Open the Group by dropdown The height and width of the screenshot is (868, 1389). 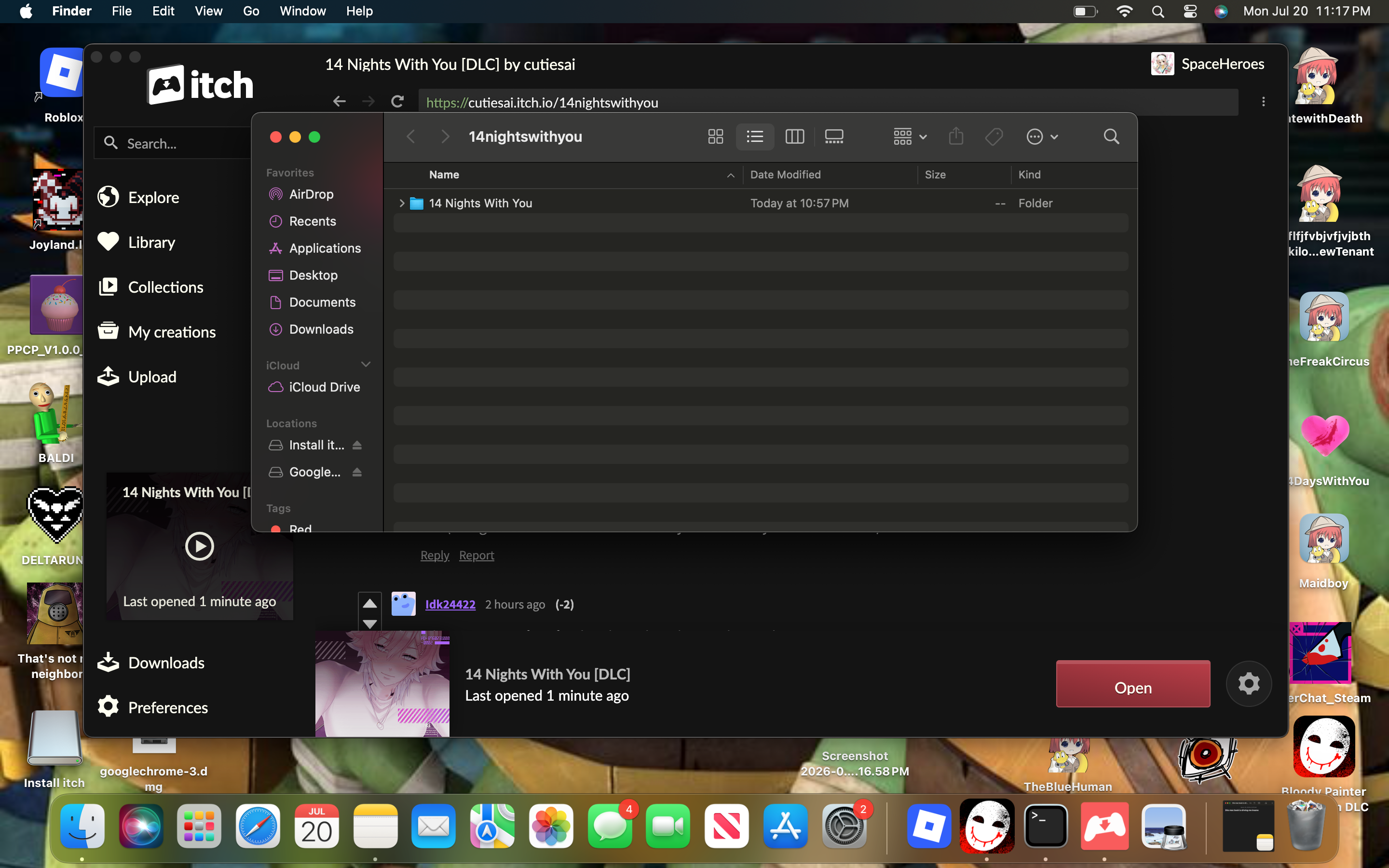910,136
